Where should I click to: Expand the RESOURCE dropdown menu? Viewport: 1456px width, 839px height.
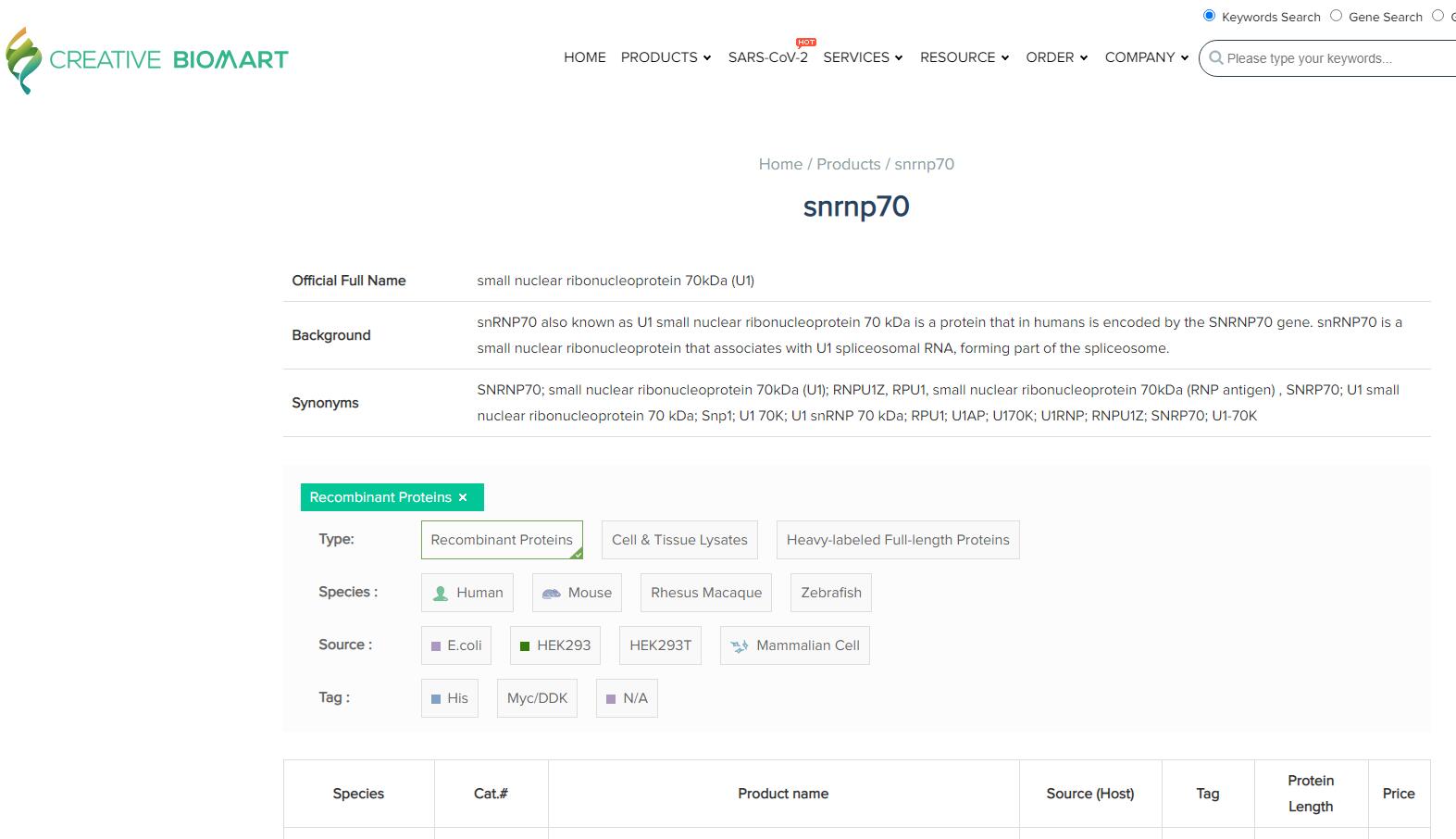pyautogui.click(x=964, y=57)
